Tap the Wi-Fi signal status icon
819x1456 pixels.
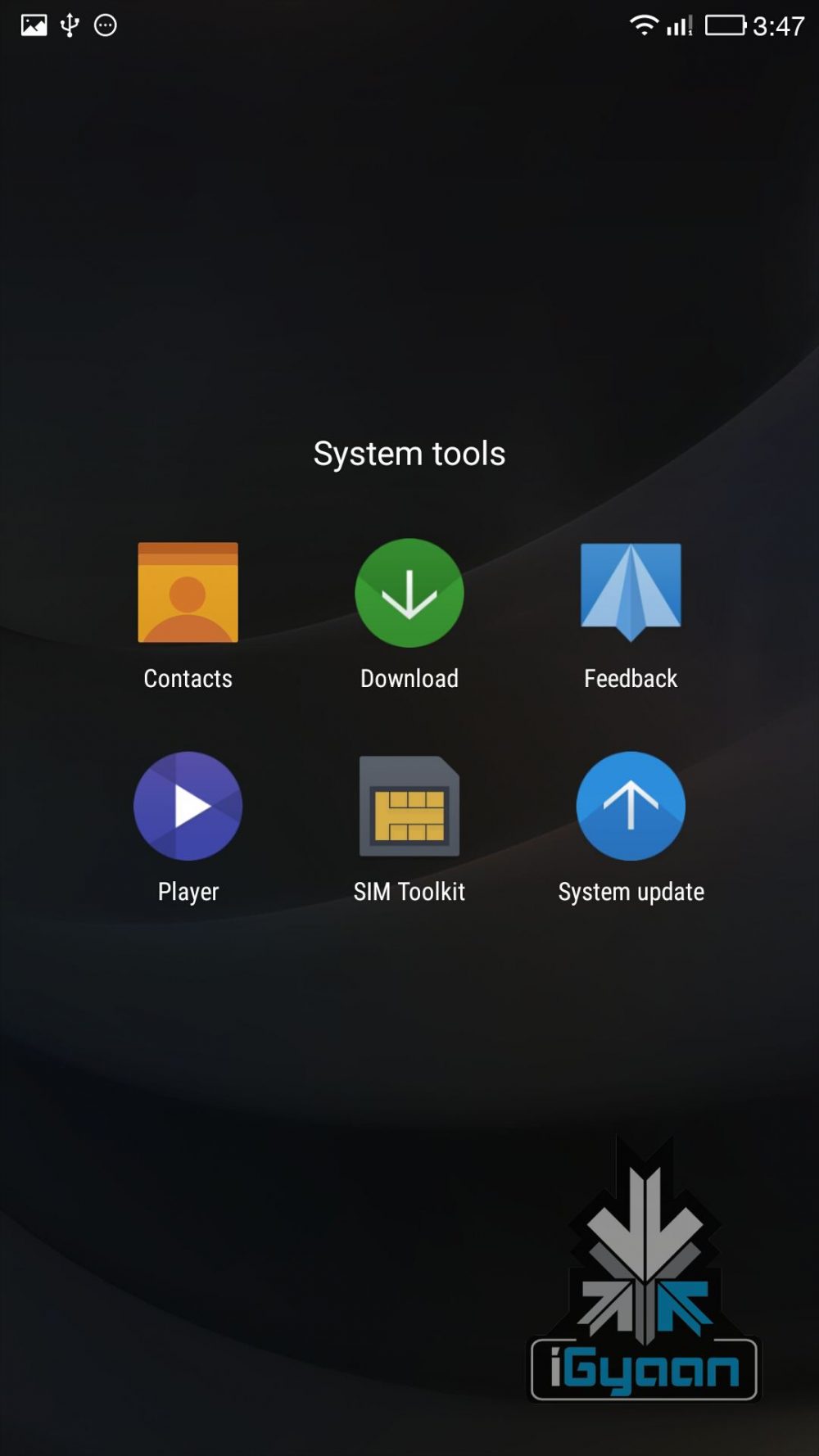click(644, 25)
